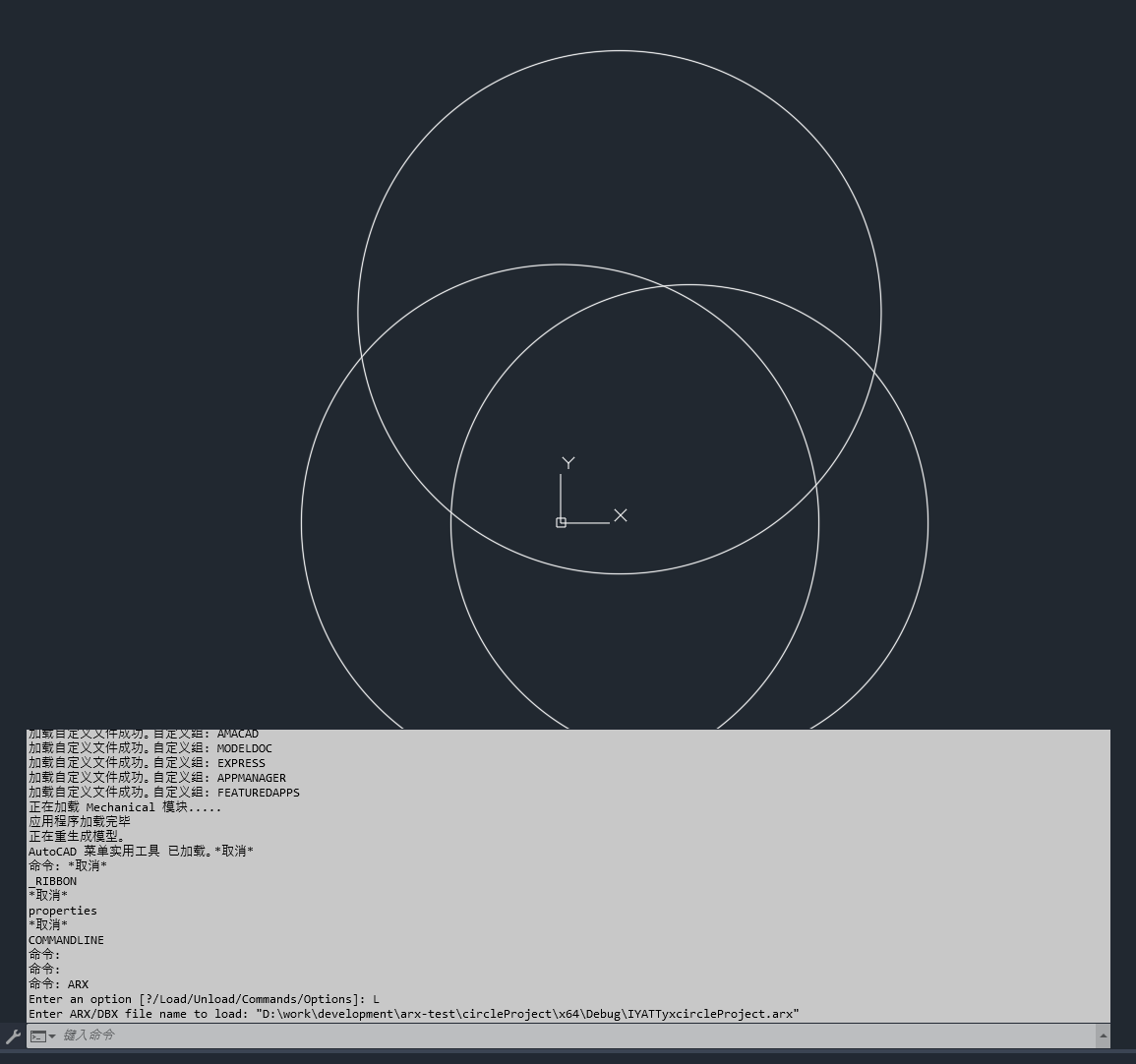1136x1064 pixels.
Task: Open the recent commands dropdown
Action: pos(42,1035)
